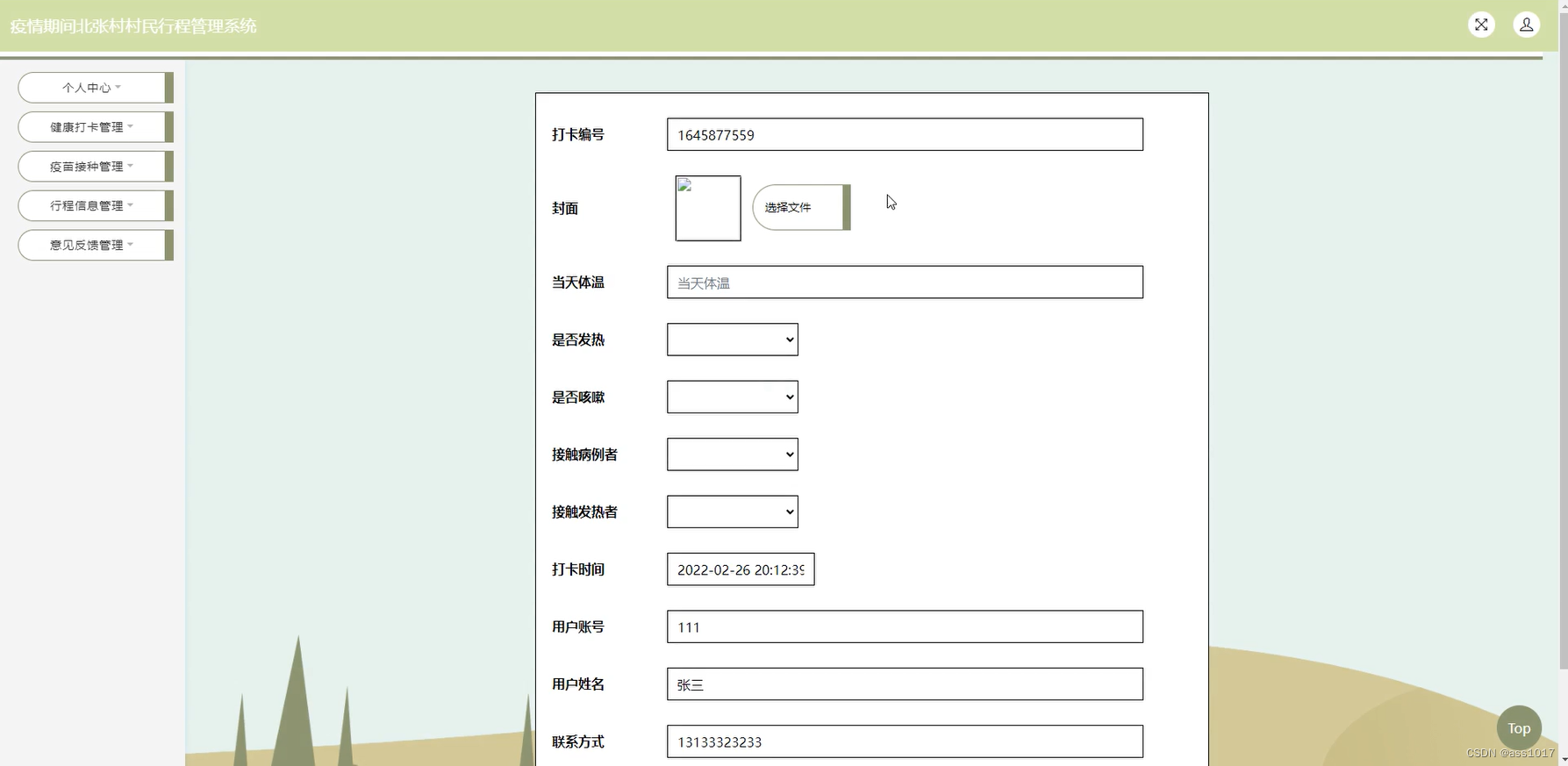The height and width of the screenshot is (766, 1568).
Task: Expand the 健康打卡管理 sidebar menu
Action: click(95, 127)
